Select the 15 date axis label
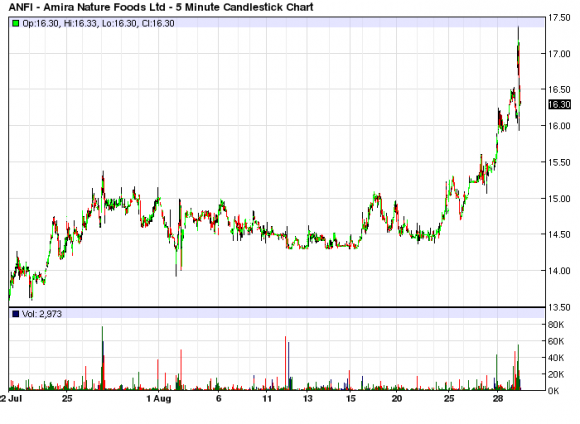Screen dimensions: 580x424 click(x=351, y=399)
